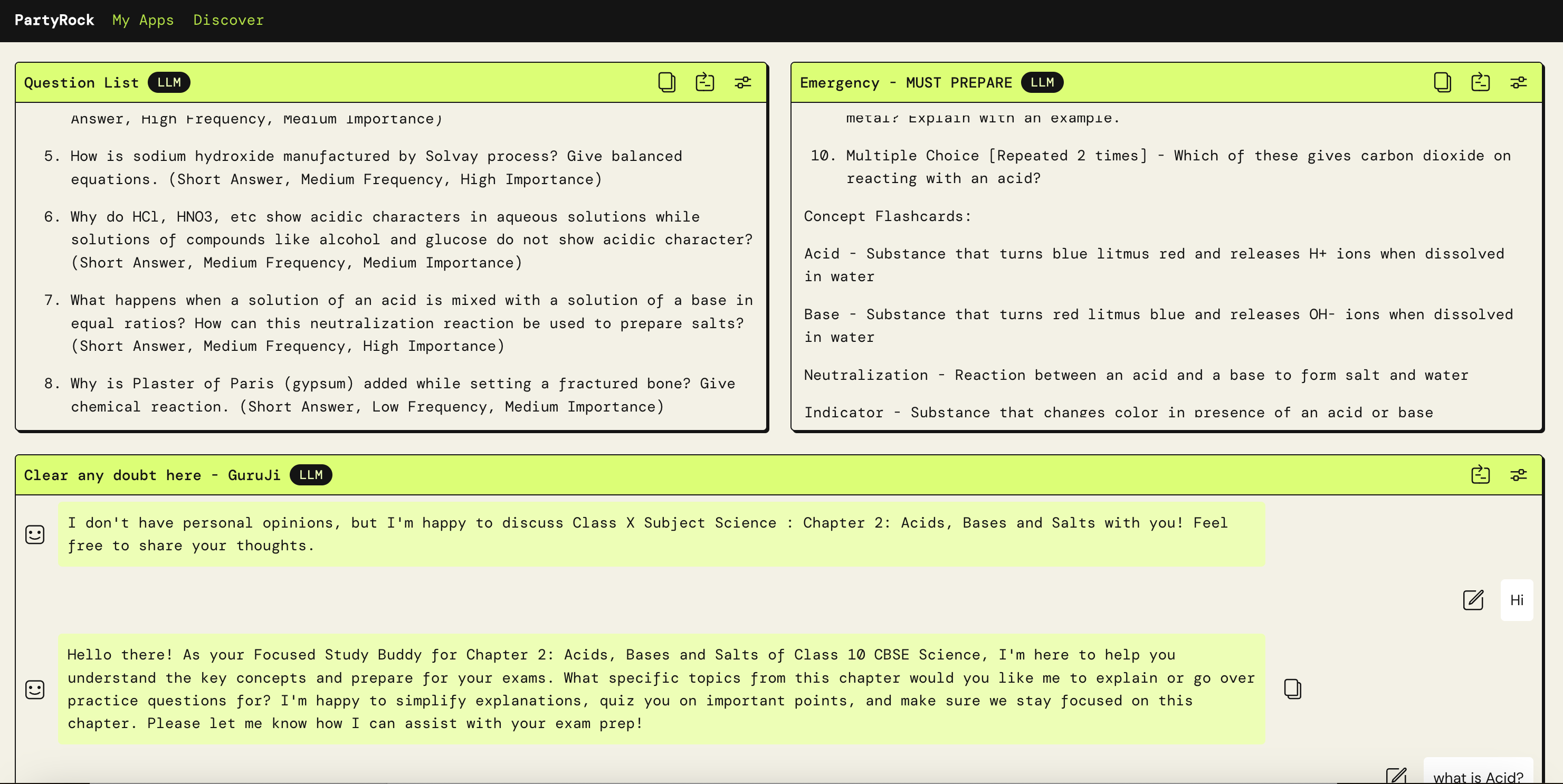Screen dimensions: 1563x784
Task: Click the LLM badge on Question List
Action: (168, 82)
